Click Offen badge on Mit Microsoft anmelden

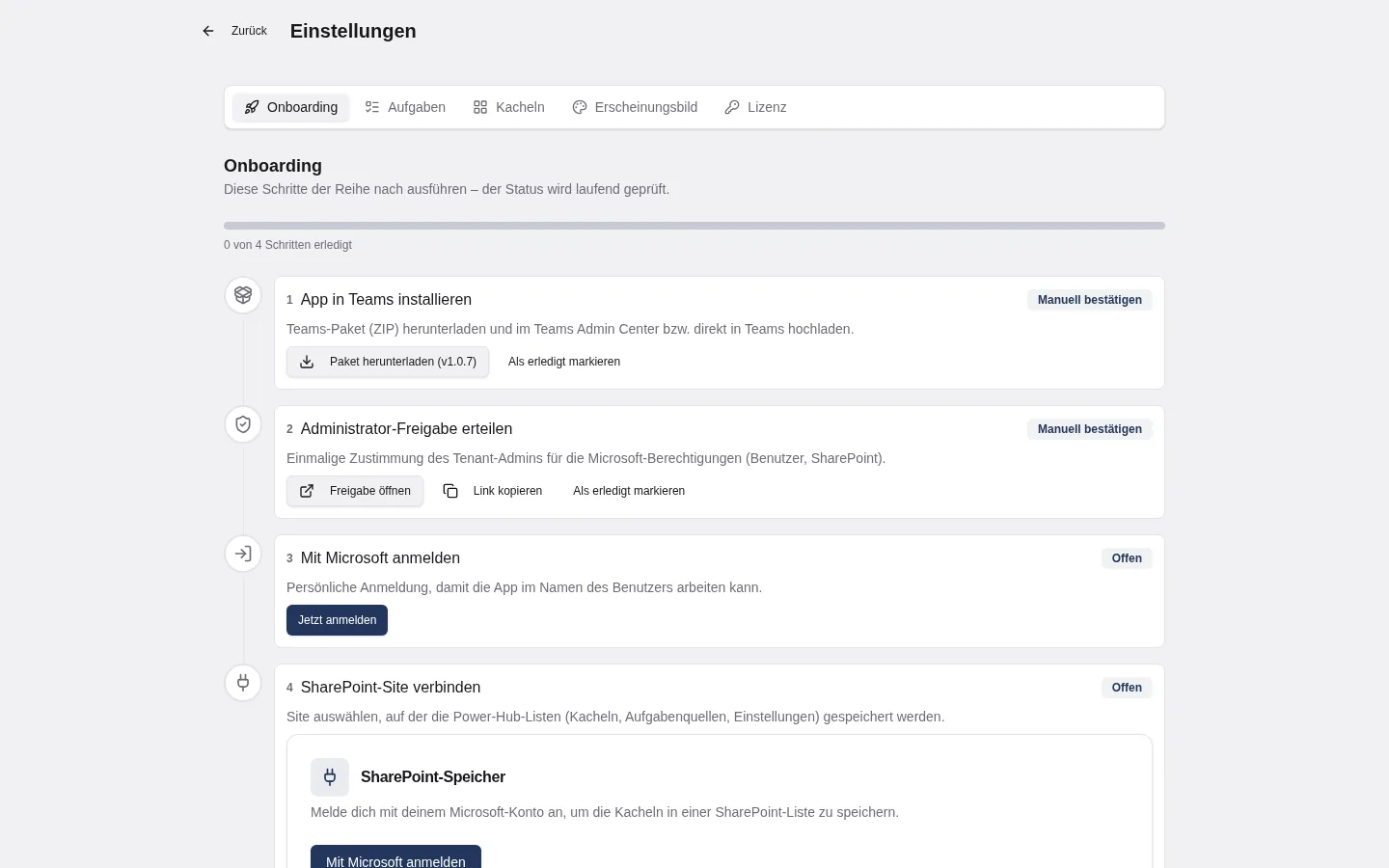(1127, 558)
